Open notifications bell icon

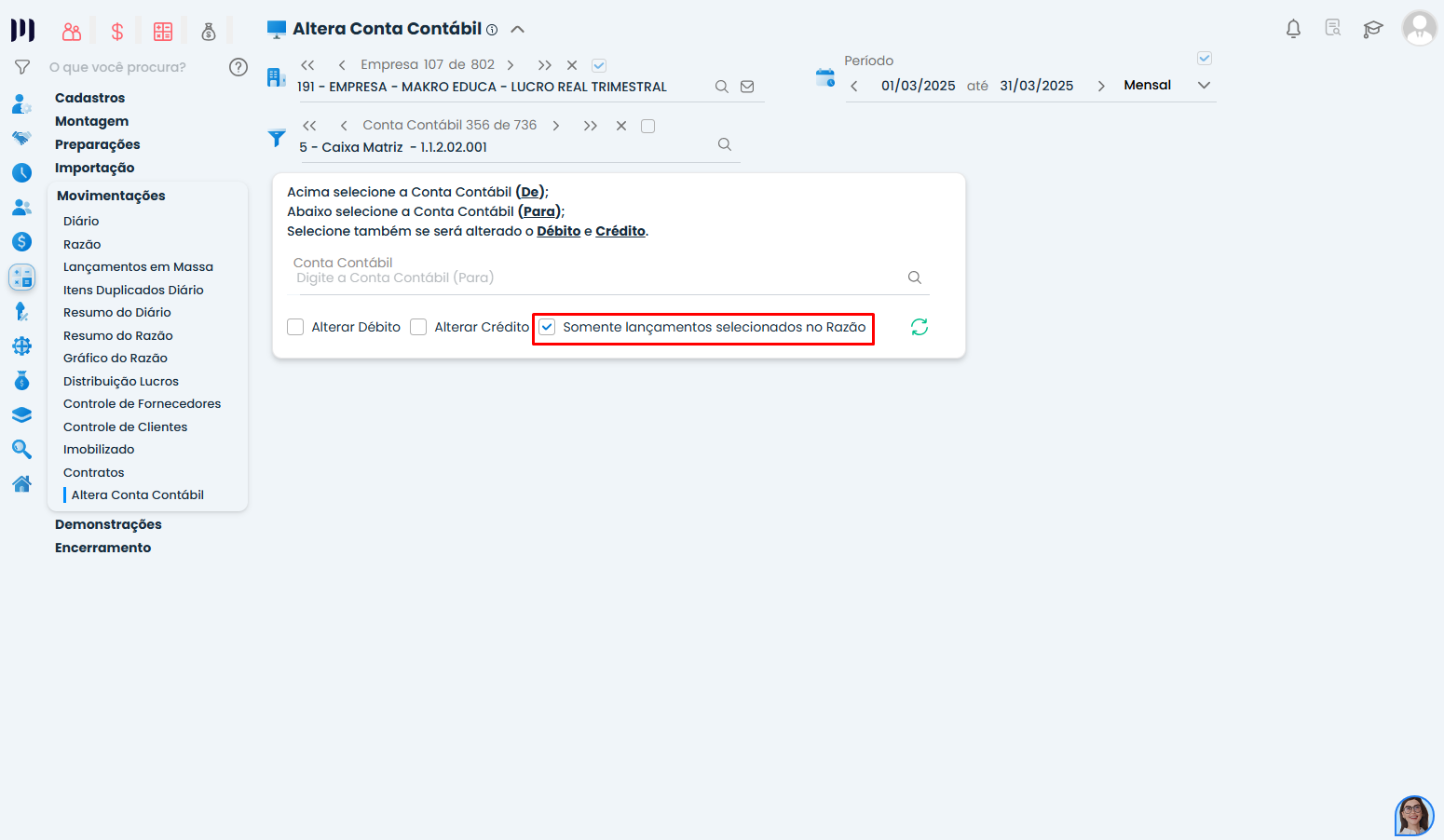[1293, 29]
